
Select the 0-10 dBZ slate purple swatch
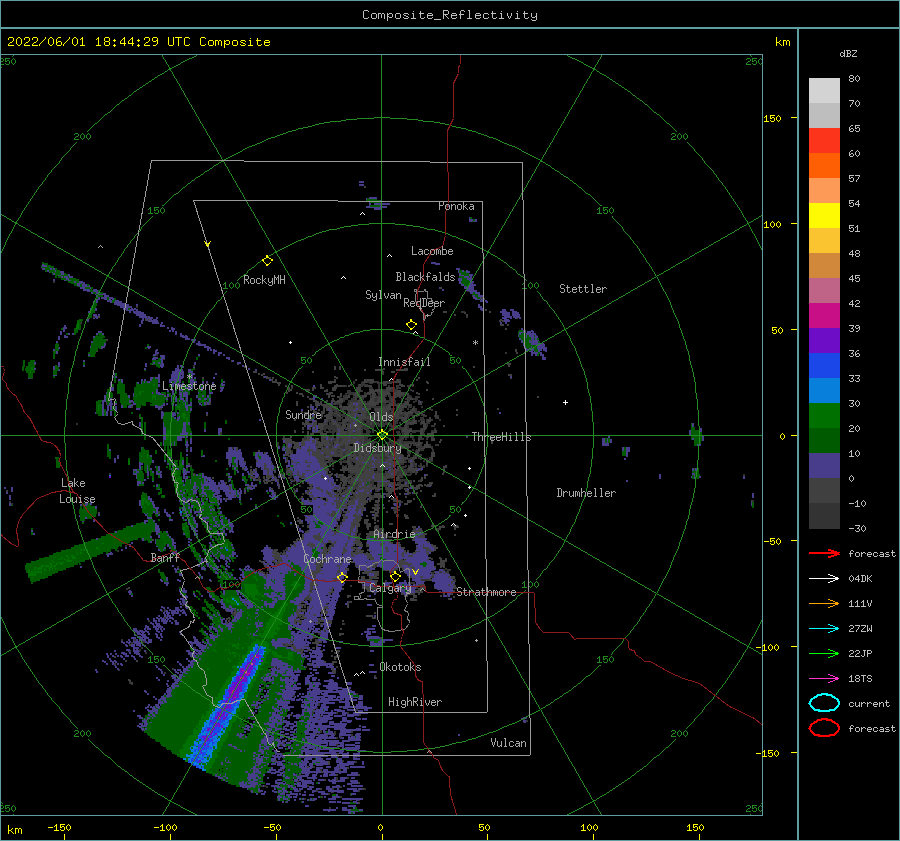824,466
